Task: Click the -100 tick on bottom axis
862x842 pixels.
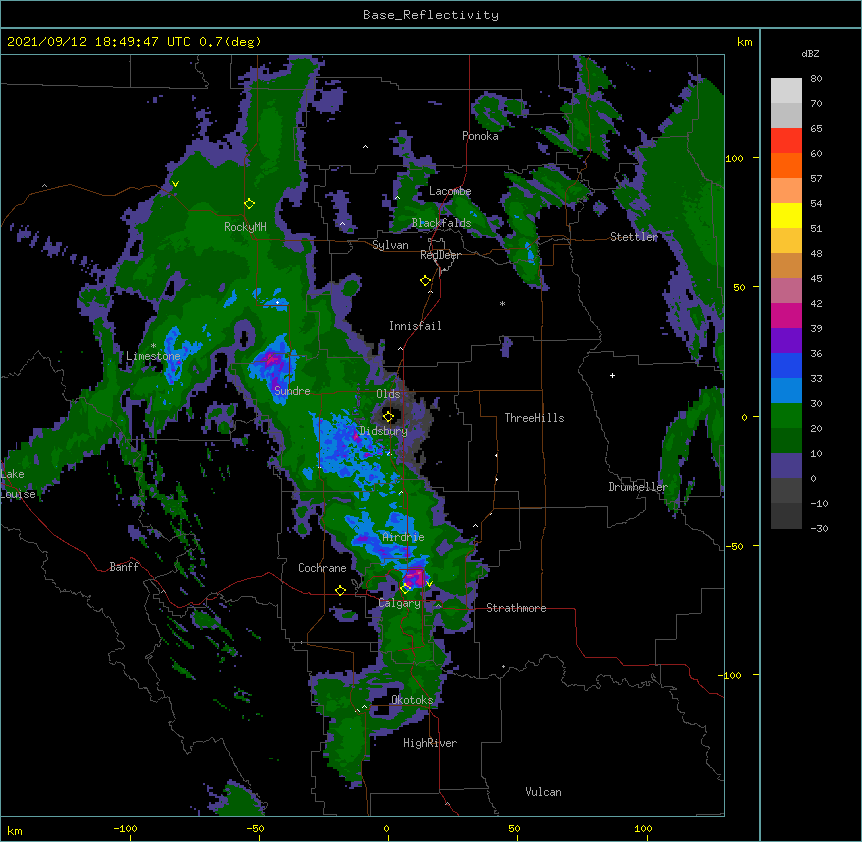Action: pyautogui.click(x=125, y=828)
